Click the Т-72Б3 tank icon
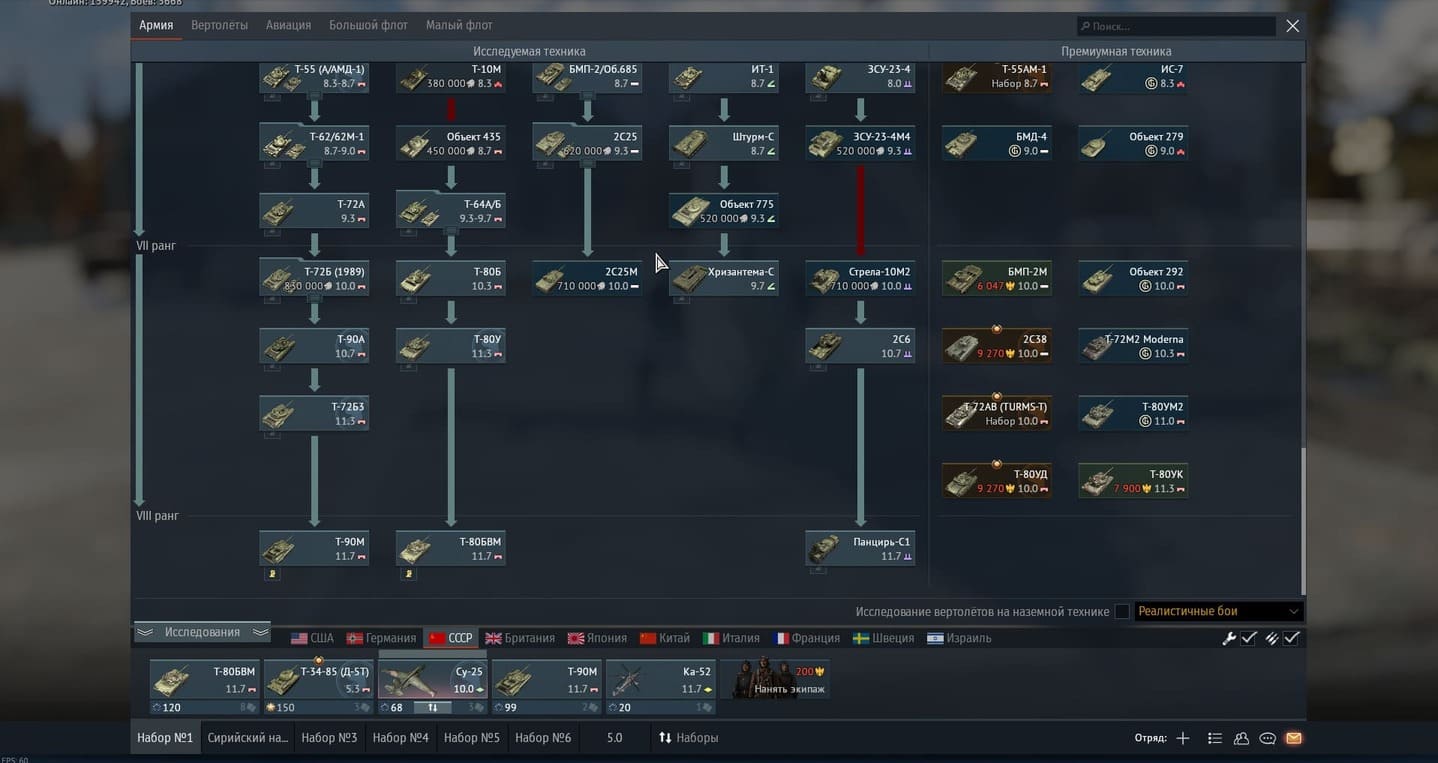This screenshot has height=763, width=1438. [x=278, y=415]
